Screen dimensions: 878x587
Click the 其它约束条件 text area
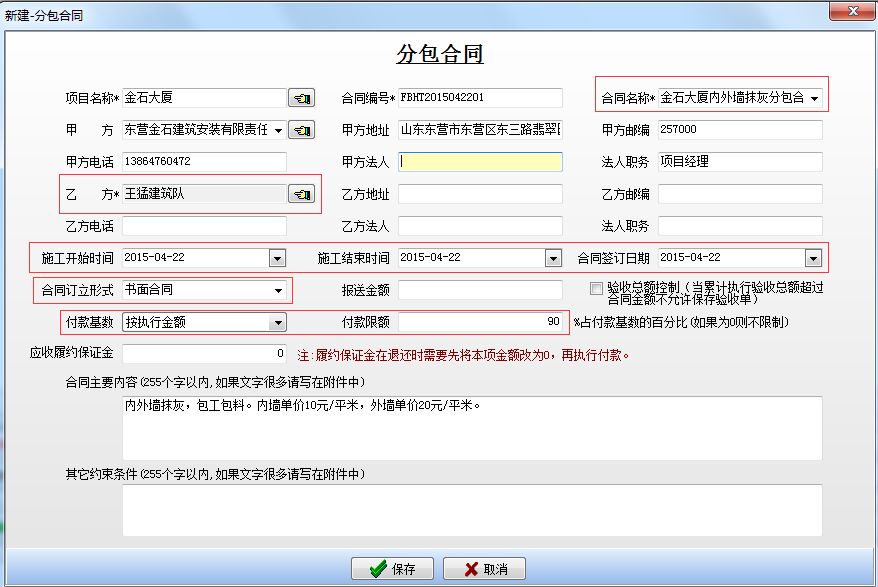pyautogui.click(x=472, y=510)
